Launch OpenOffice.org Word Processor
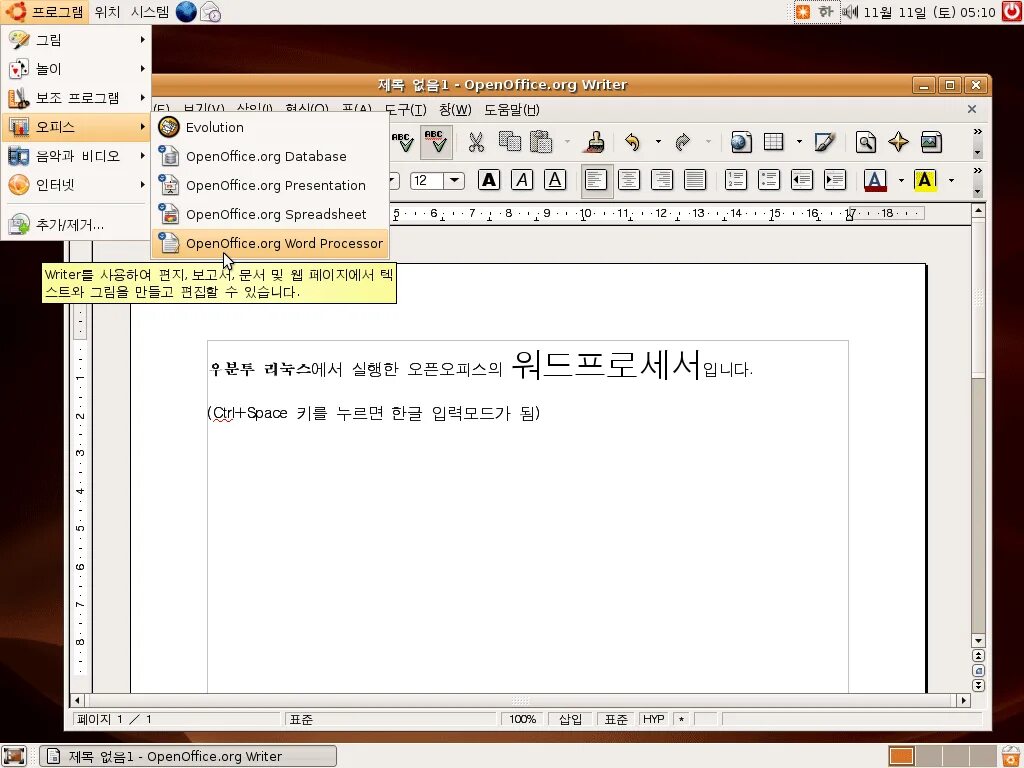1024x768 pixels. pyautogui.click(x=270, y=243)
